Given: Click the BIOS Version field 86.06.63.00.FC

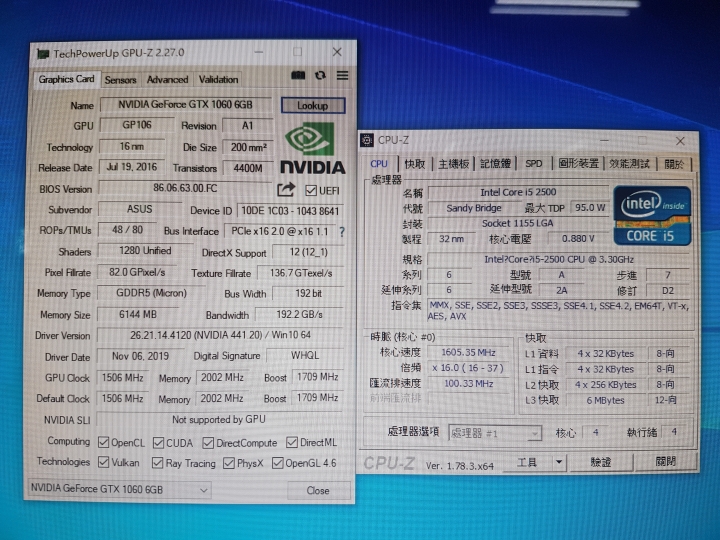Looking at the screenshot, I should [x=186, y=188].
